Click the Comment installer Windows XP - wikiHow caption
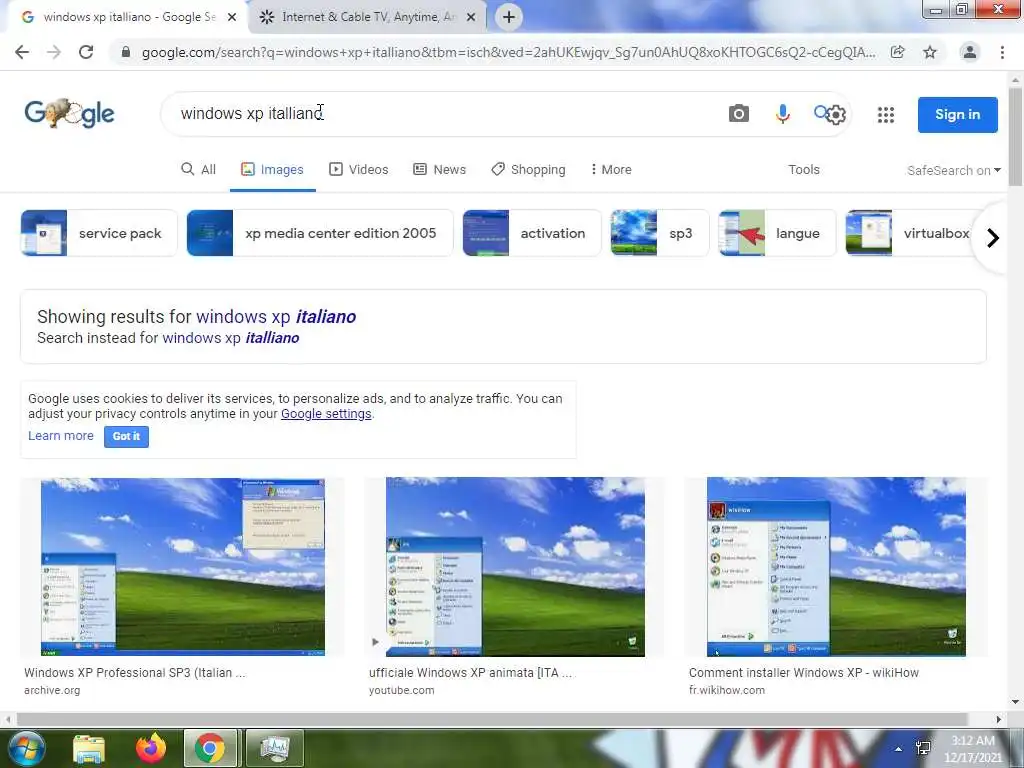Viewport: 1024px width, 768px height. tap(803, 673)
